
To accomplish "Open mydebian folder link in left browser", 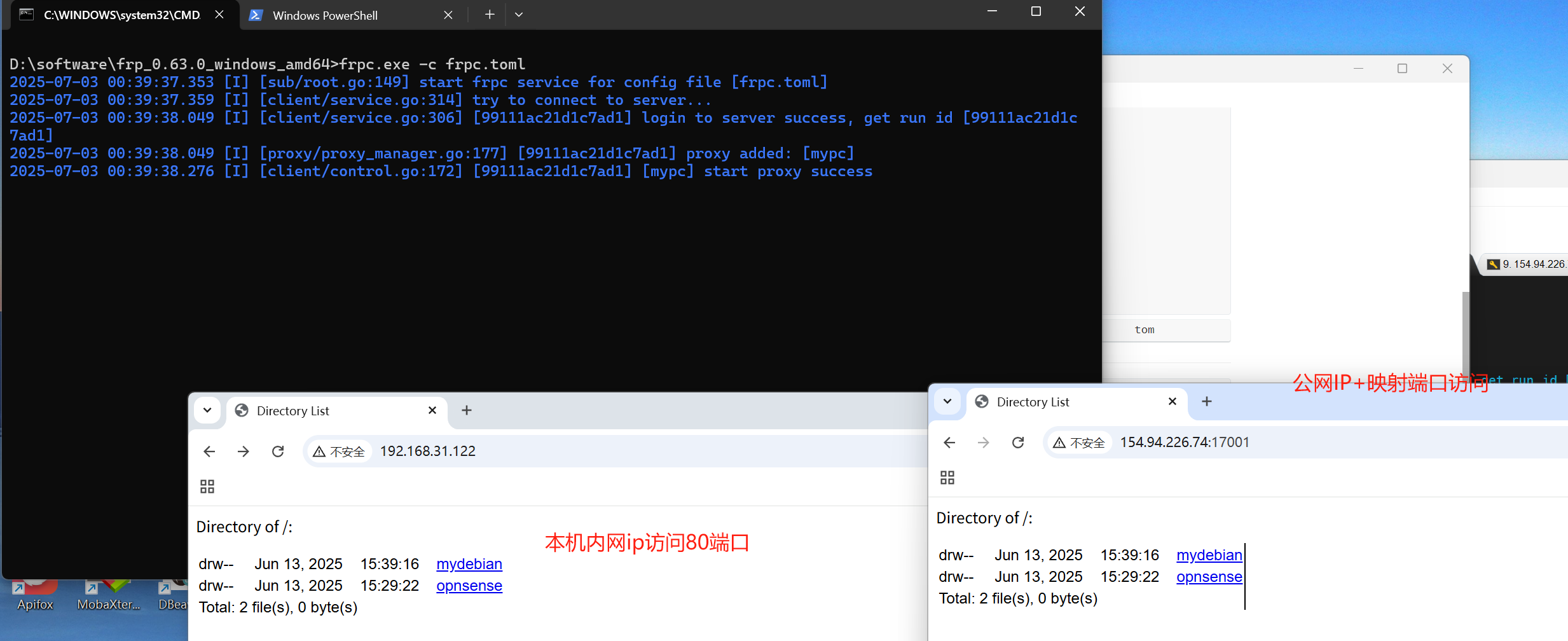I will tap(469, 564).
